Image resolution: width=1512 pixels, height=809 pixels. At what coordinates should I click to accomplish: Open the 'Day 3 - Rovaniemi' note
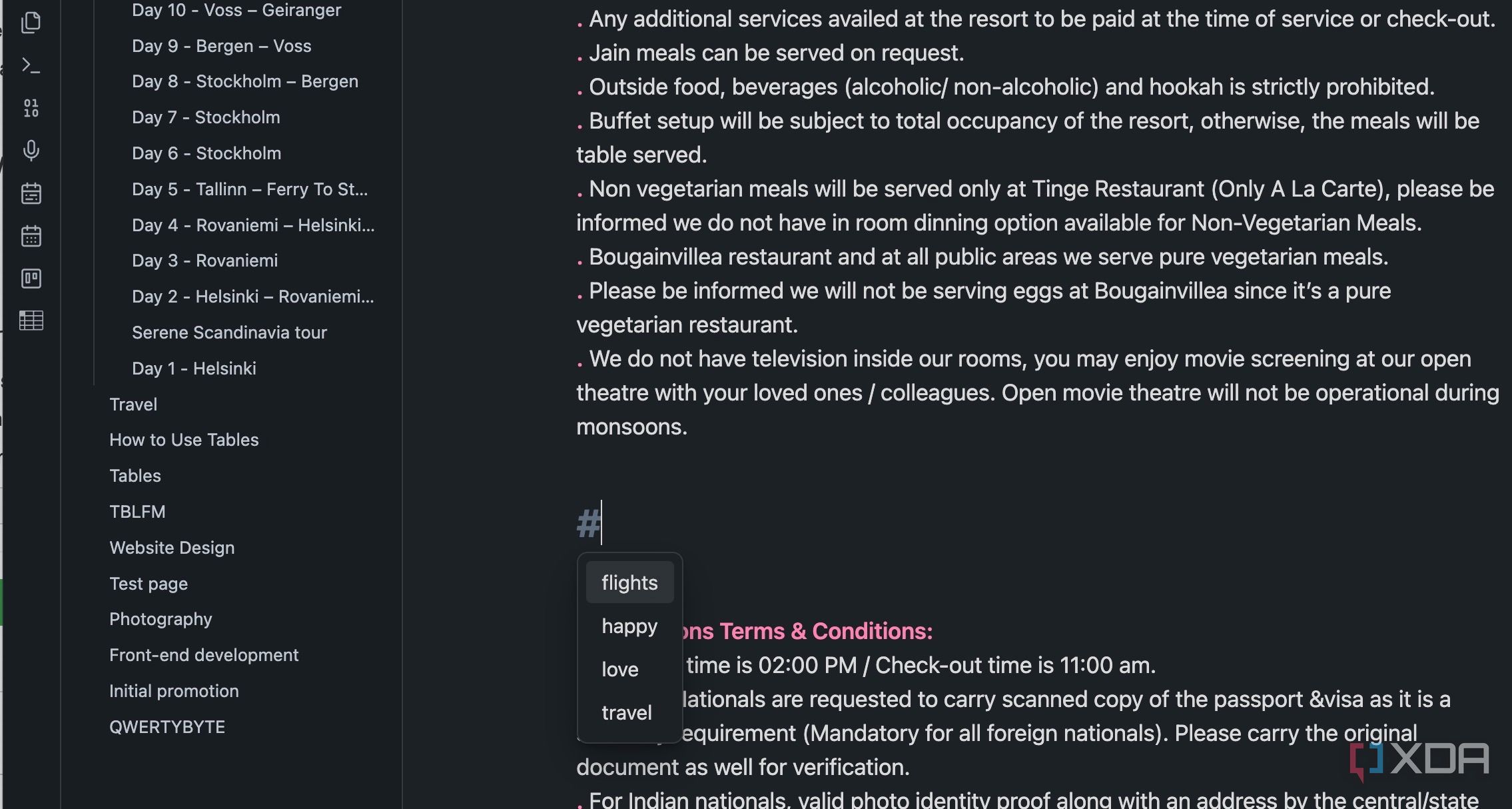(x=204, y=261)
